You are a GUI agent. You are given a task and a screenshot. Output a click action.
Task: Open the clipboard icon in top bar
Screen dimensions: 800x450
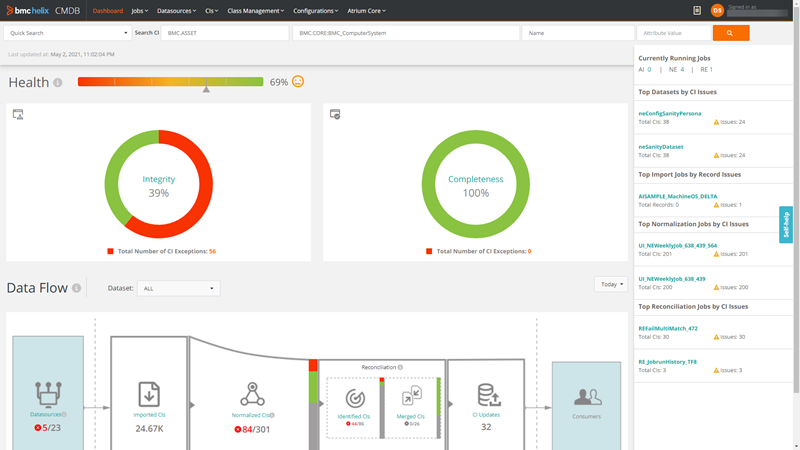pyautogui.click(x=697, y=10)
